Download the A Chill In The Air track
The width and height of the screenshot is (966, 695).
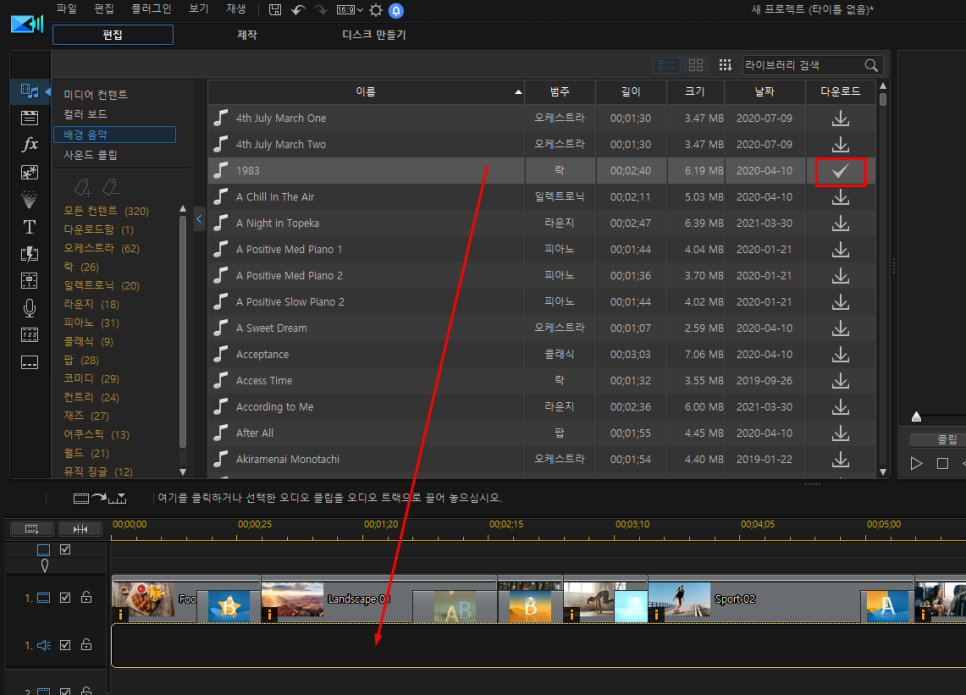click(840, 197)
